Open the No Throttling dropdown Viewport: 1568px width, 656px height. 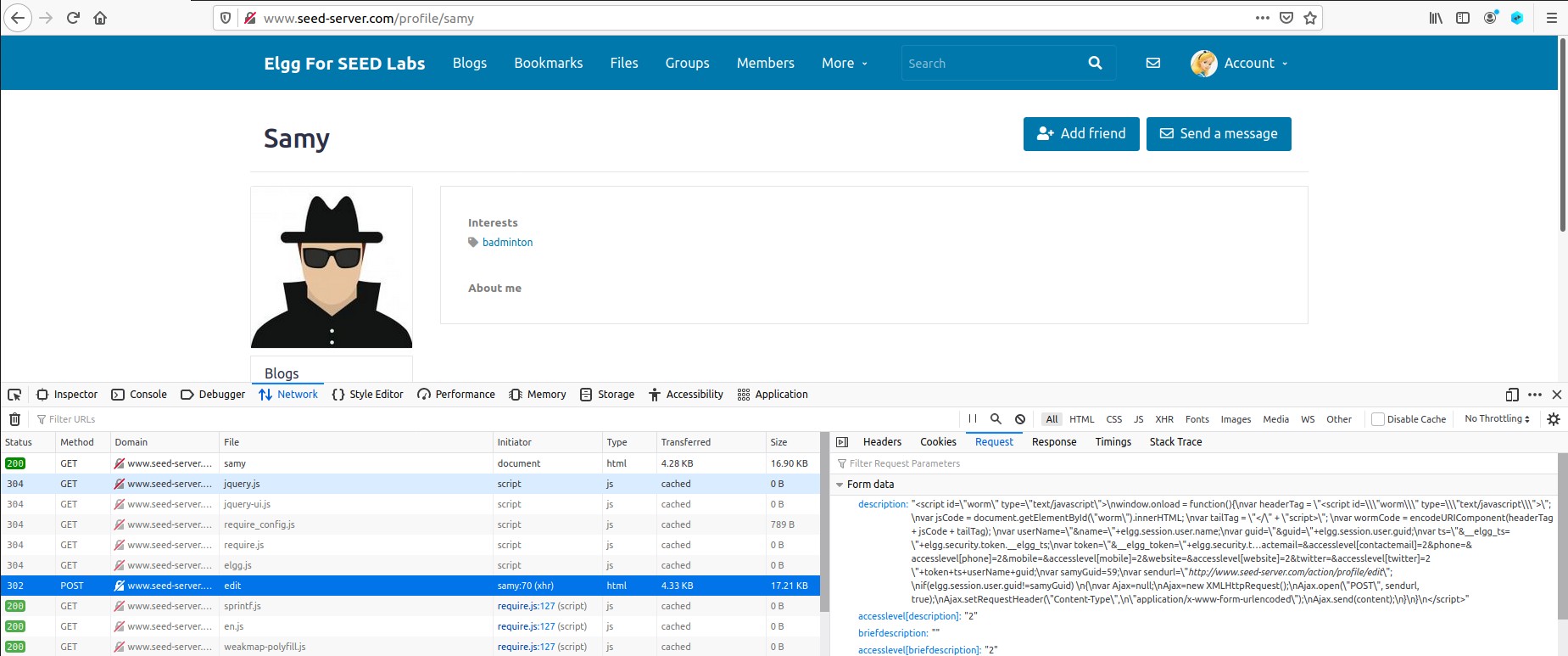pyautogui.click(x=1497, y=419)
